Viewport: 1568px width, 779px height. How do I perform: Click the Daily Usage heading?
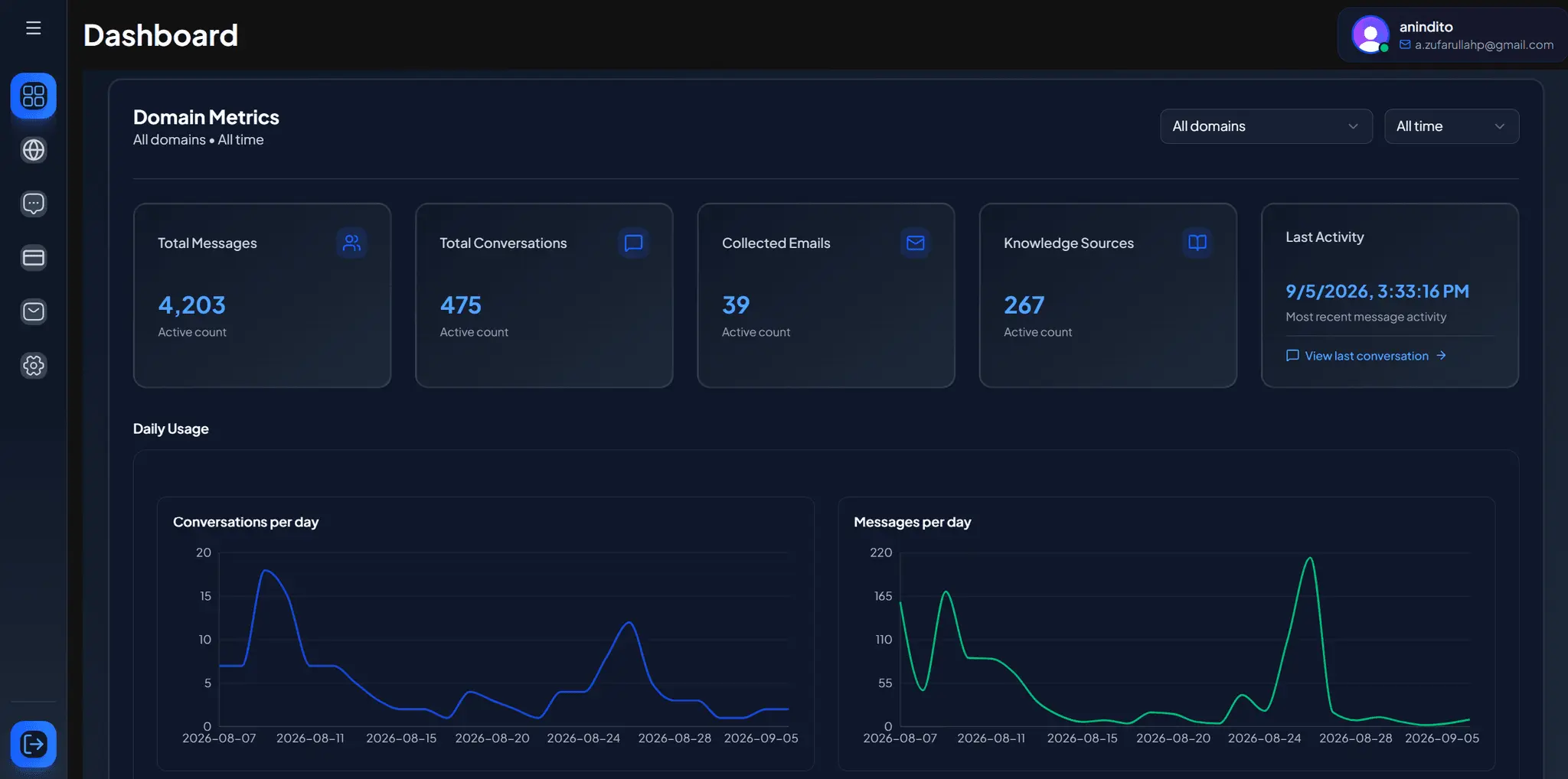point(171,429)
